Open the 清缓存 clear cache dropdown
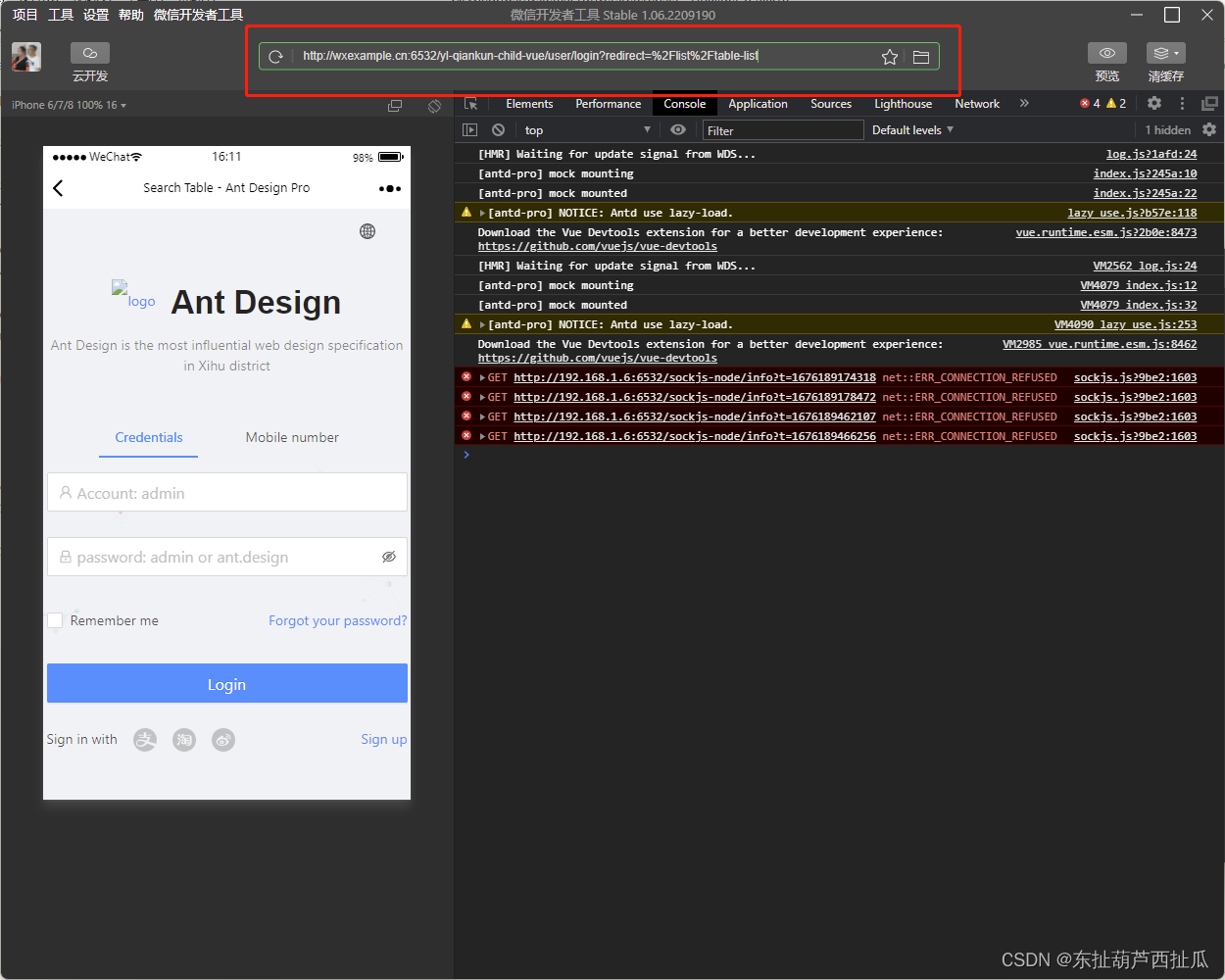 click(x=1166, y=53)
